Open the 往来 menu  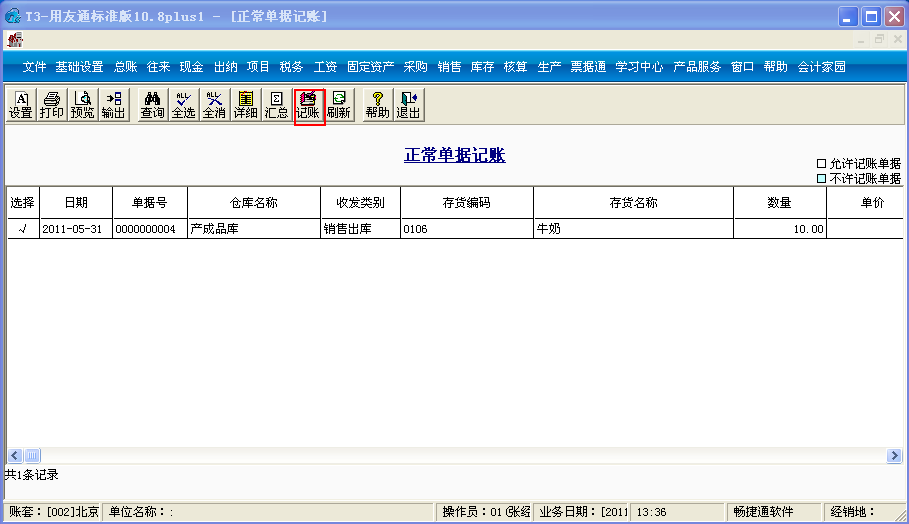point(158,67)
